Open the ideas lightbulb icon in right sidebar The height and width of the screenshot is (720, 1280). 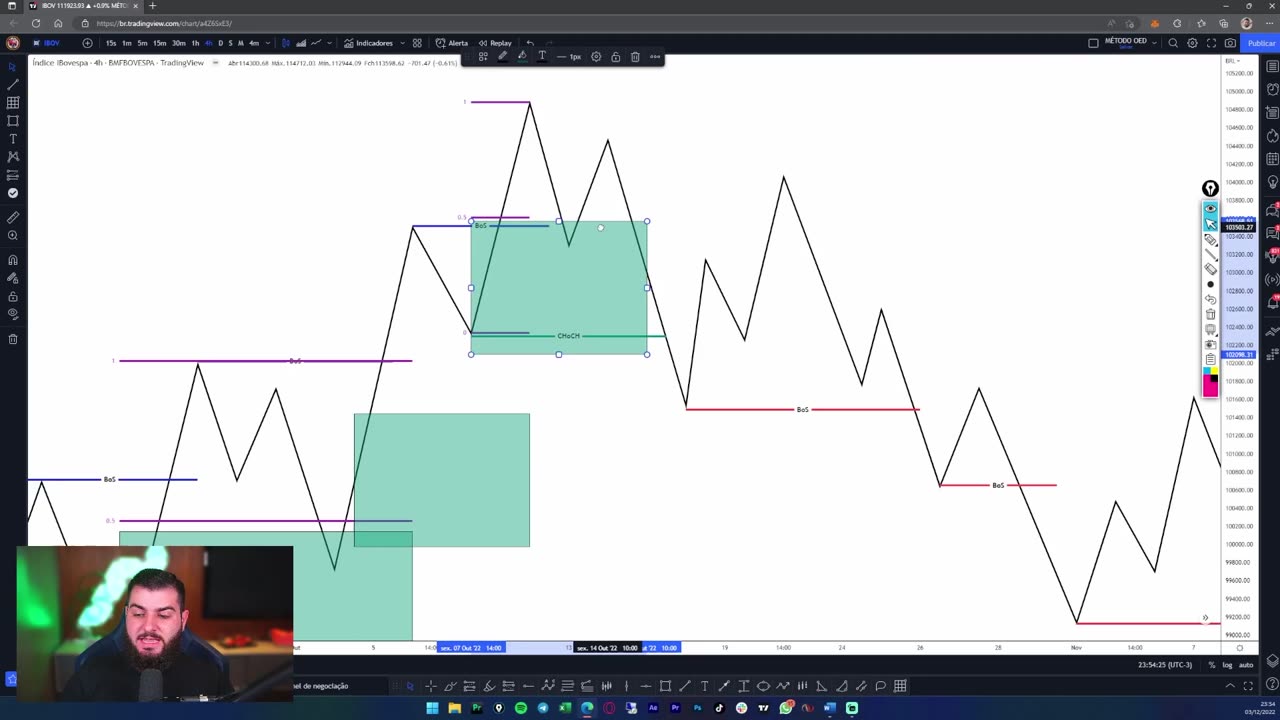click(x=1272, y=184)
